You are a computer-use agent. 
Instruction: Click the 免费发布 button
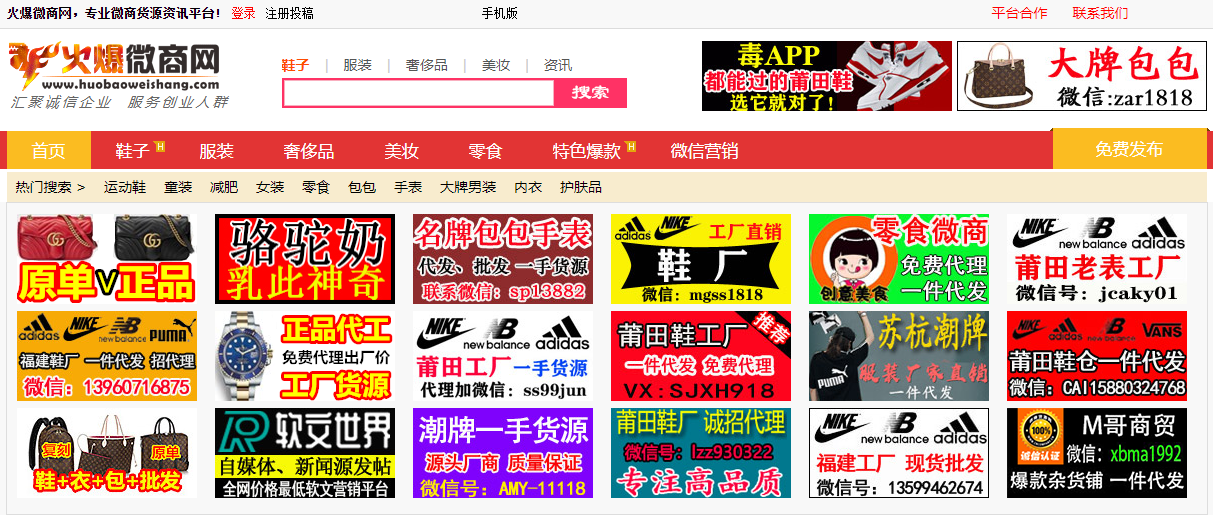[x=1128, y=150]
